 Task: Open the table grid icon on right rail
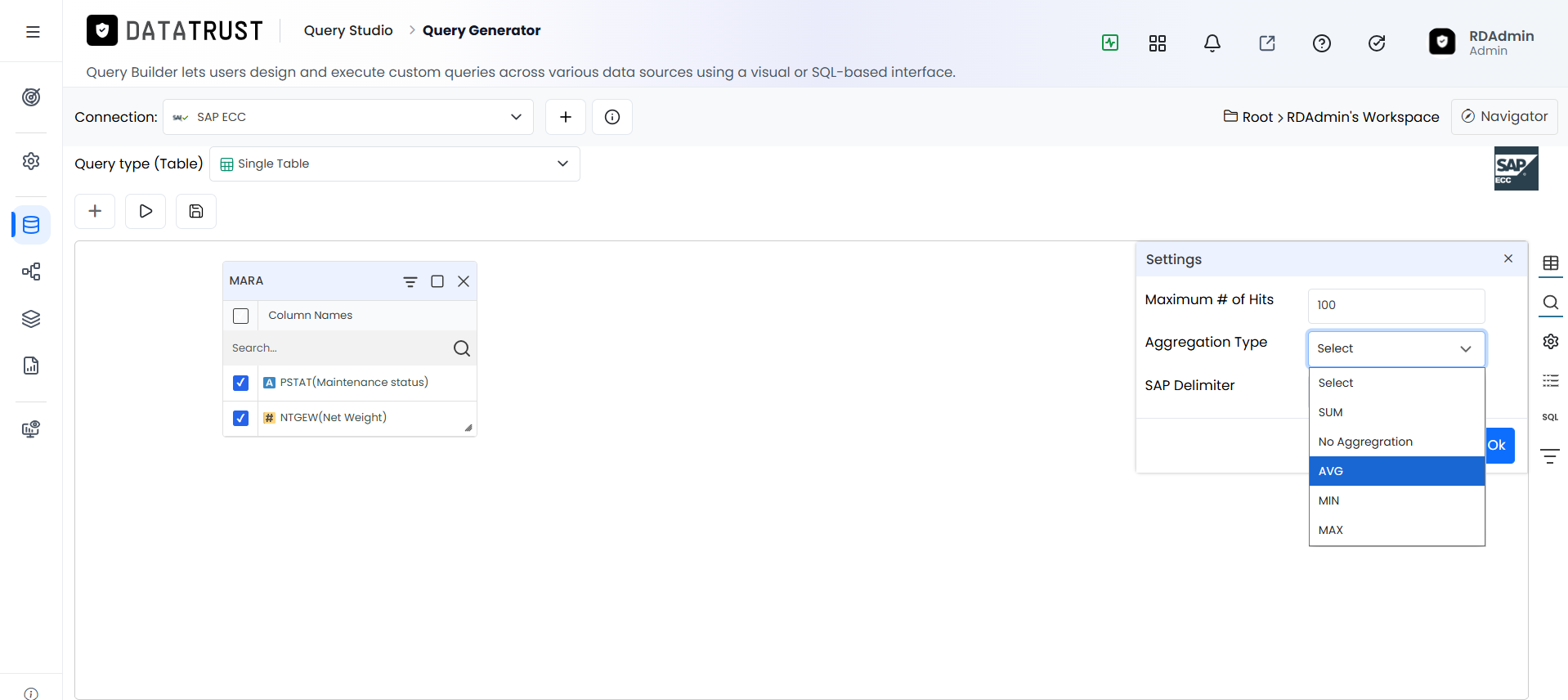1551,263
